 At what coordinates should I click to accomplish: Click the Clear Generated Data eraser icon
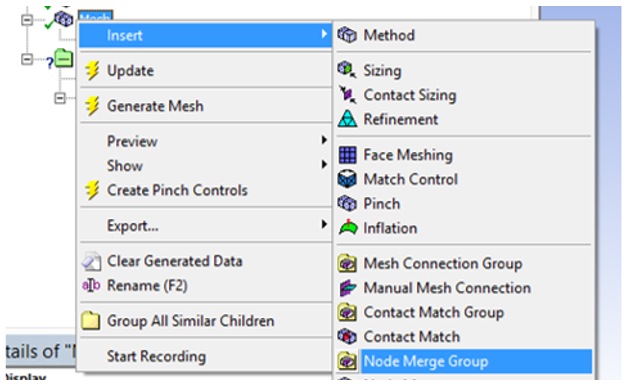pyautogui.click(x=91, y=261)
